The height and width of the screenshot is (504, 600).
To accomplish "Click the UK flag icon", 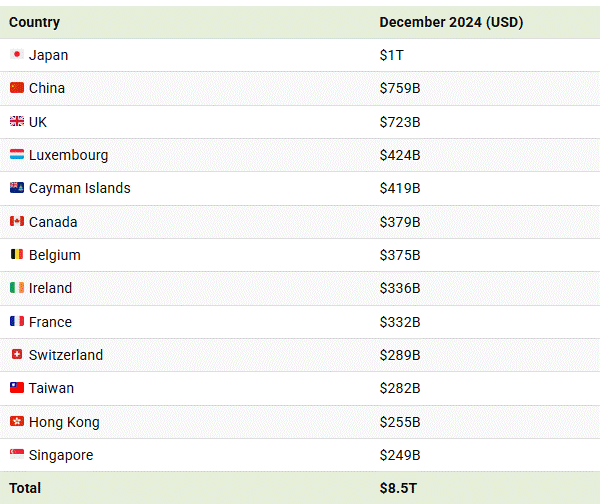I will pyautogui.click(x=17, y=122).
